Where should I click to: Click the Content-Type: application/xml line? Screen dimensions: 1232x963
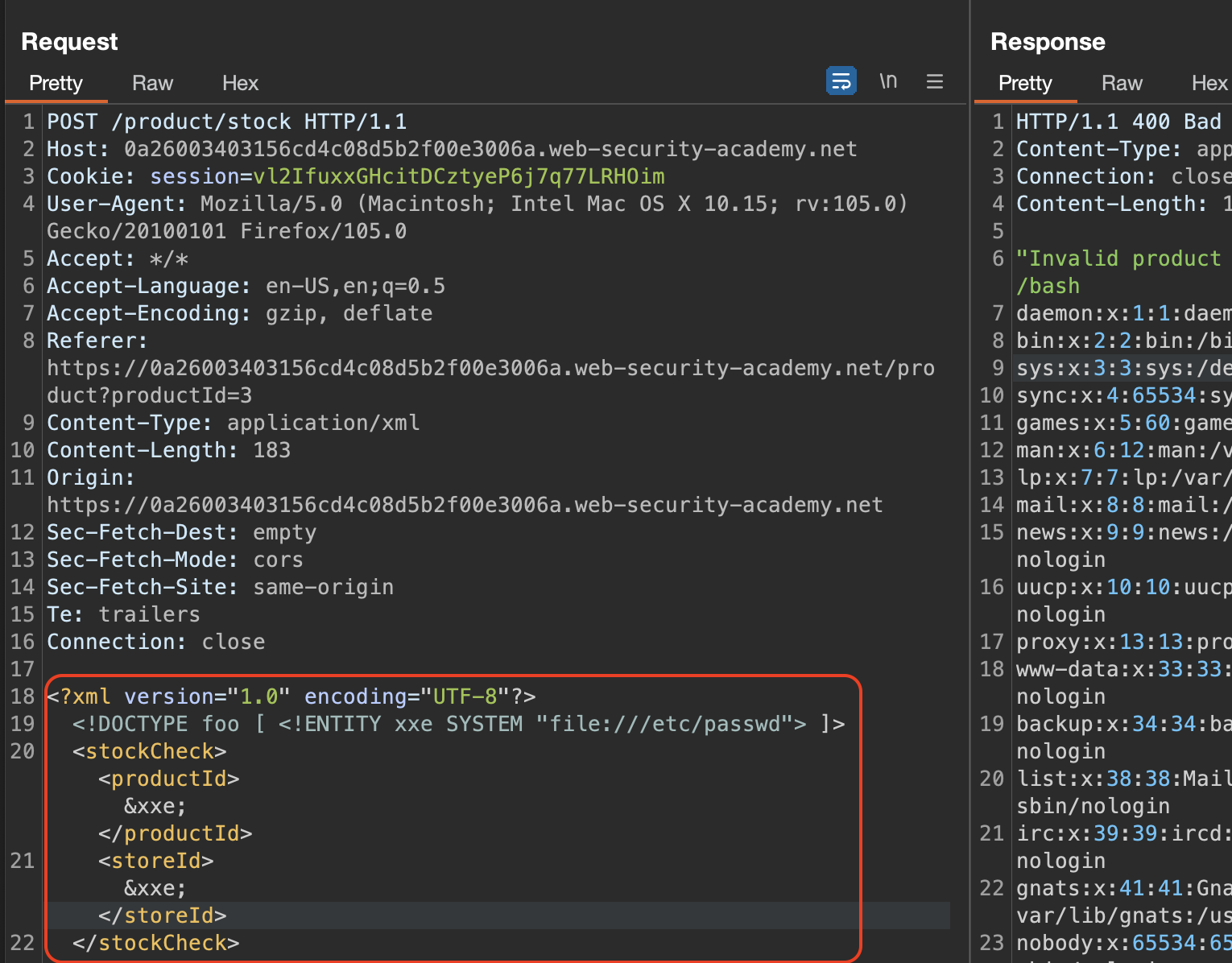234,424
